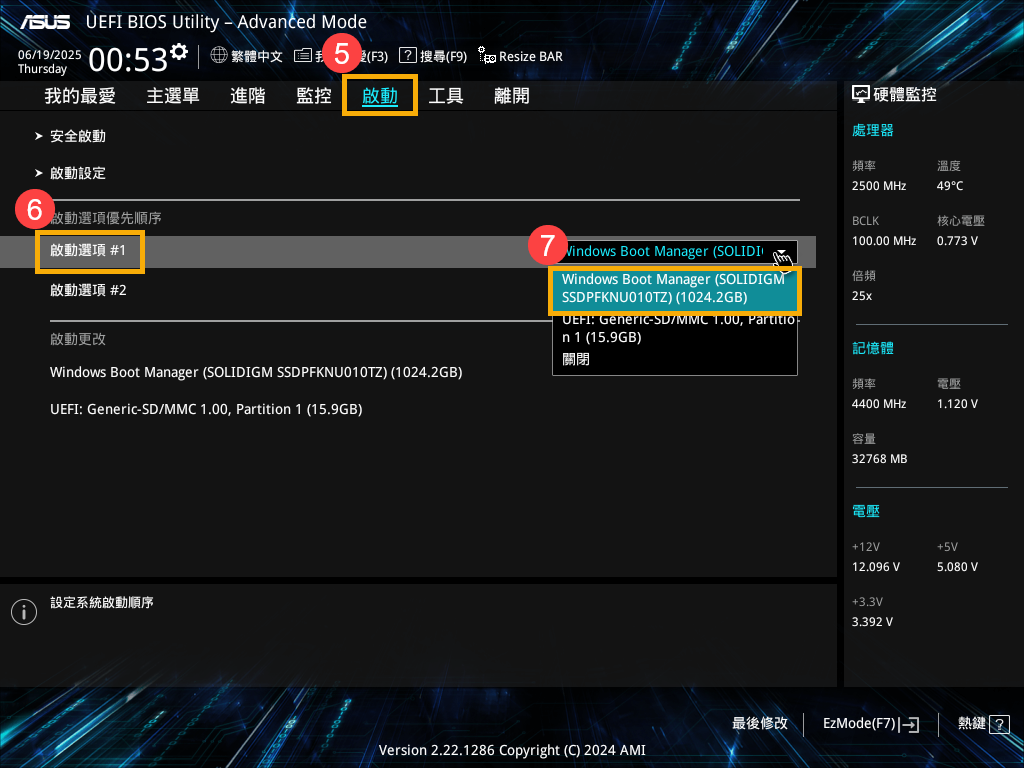Go to the 離開 tab

(511, 96)
